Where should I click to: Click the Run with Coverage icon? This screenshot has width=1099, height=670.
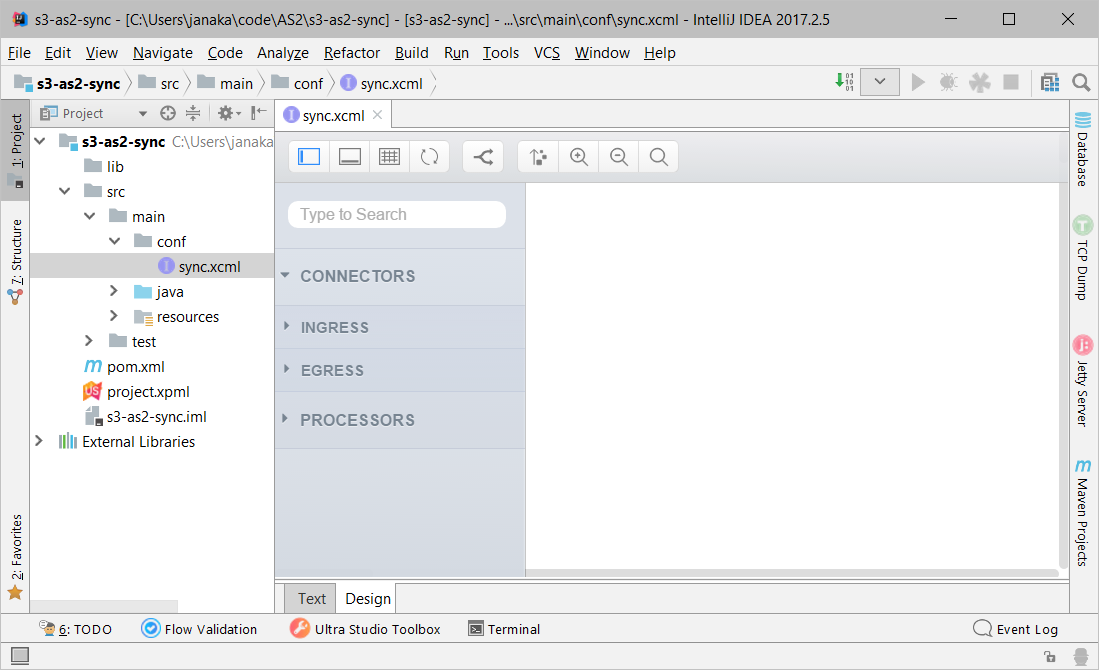click(980, 83)
